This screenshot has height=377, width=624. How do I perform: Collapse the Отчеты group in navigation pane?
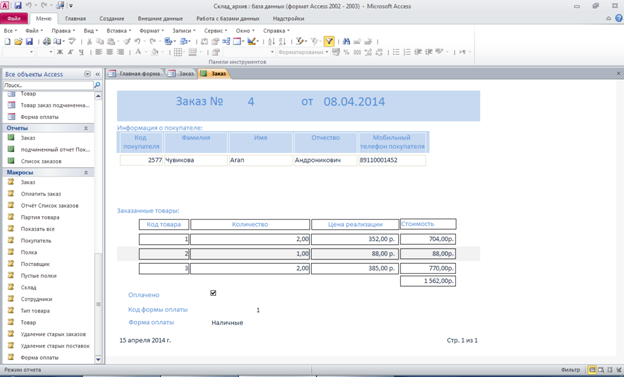click(86, 128)
